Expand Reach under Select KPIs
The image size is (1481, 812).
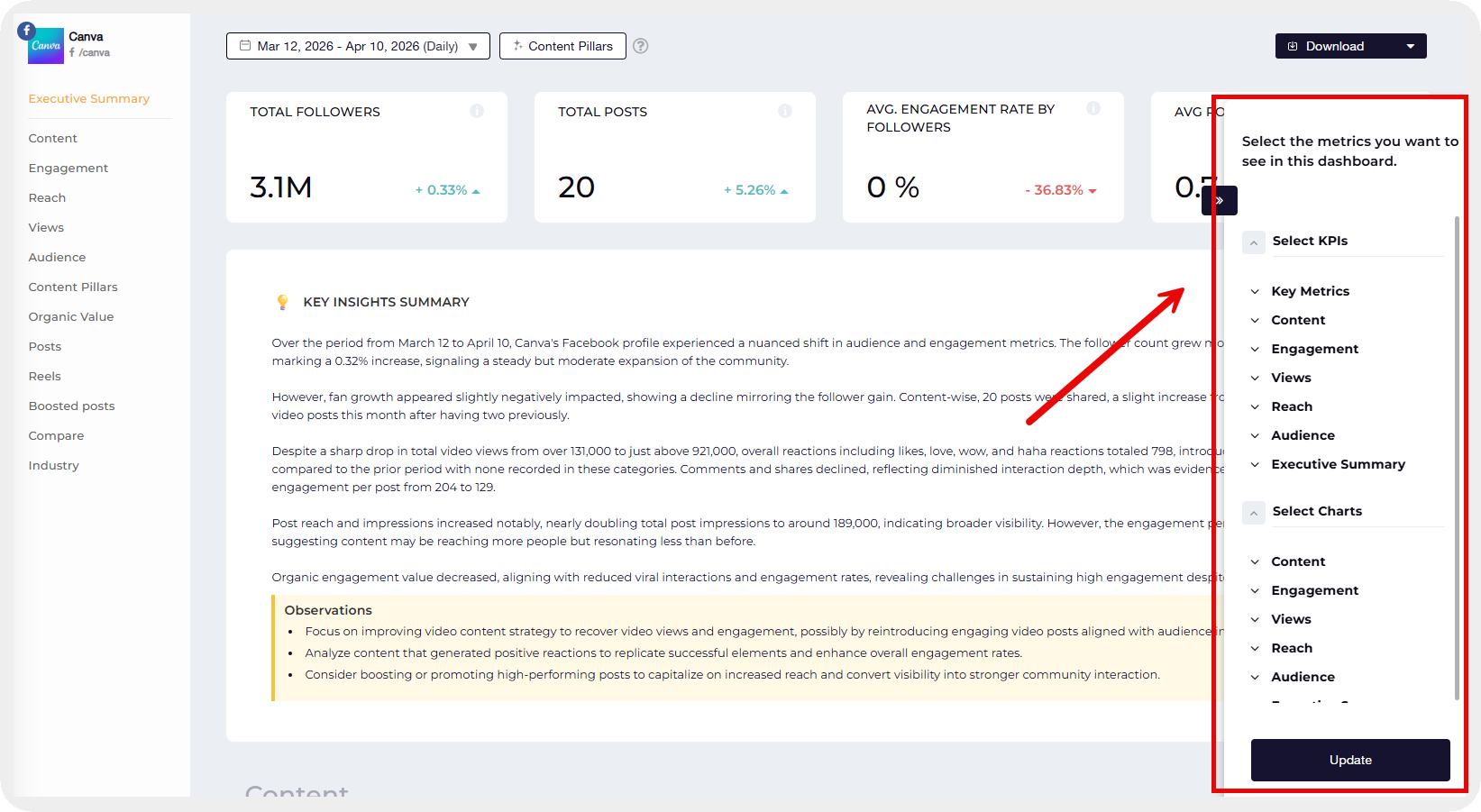(x=1255, y=406)
